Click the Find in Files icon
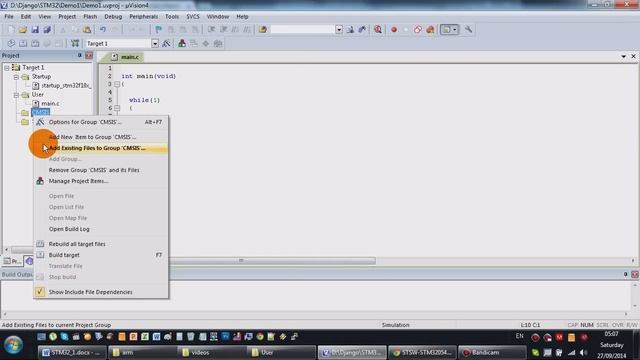640x360 pixels. tap(263, 29)
